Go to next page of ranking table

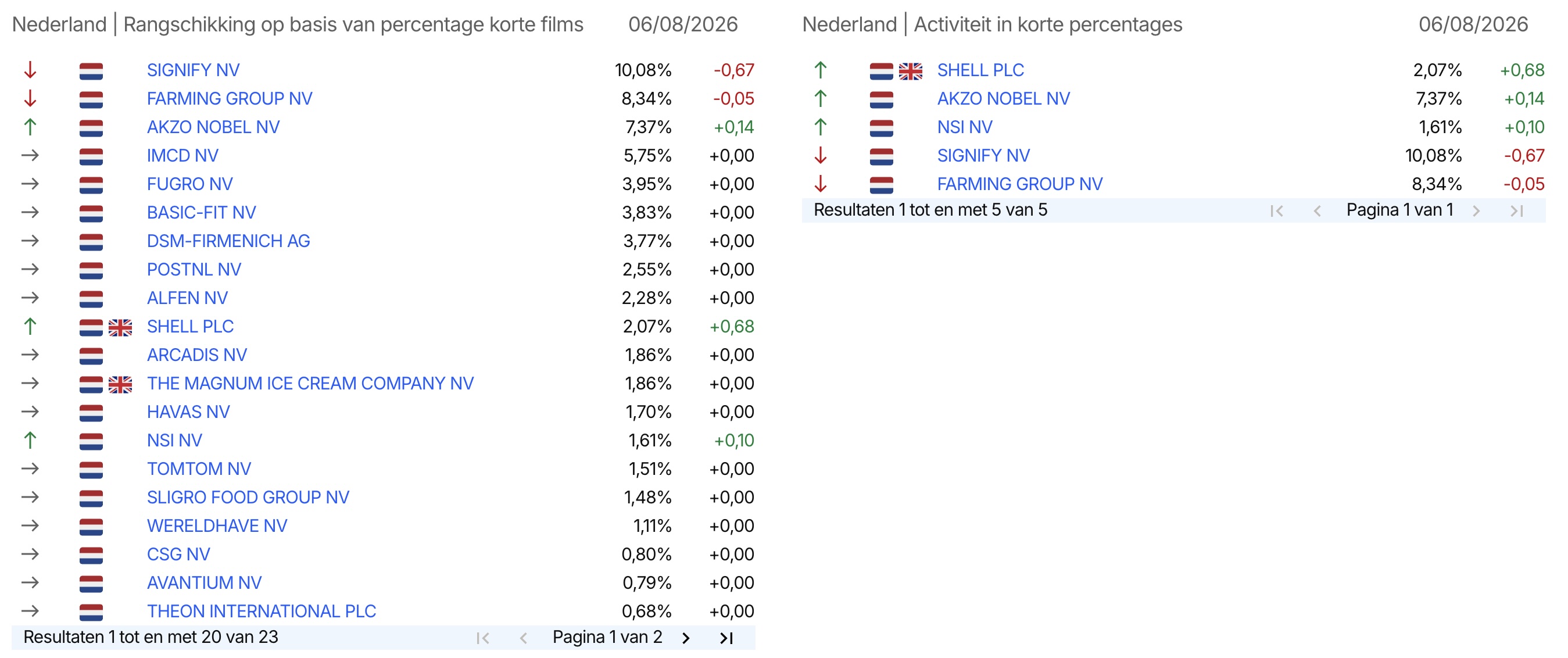click(x=686, y=637)
